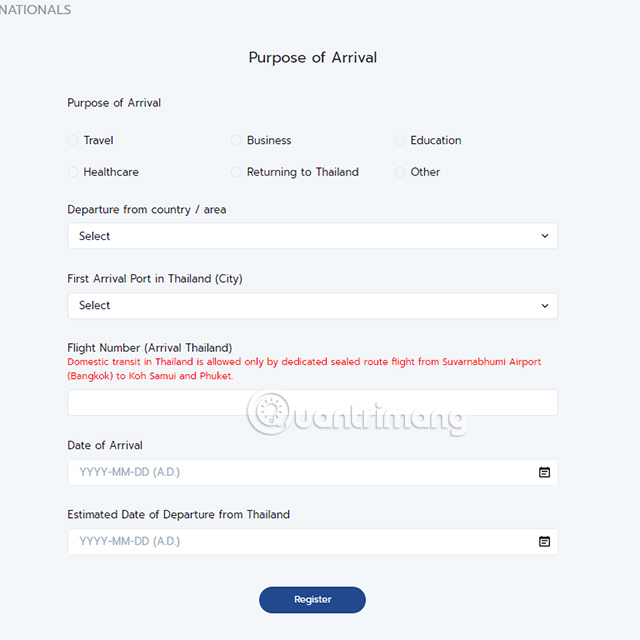Choose Business as purpose of arrival
This screenshot has width=640, height=640.
tap(237, 141)
